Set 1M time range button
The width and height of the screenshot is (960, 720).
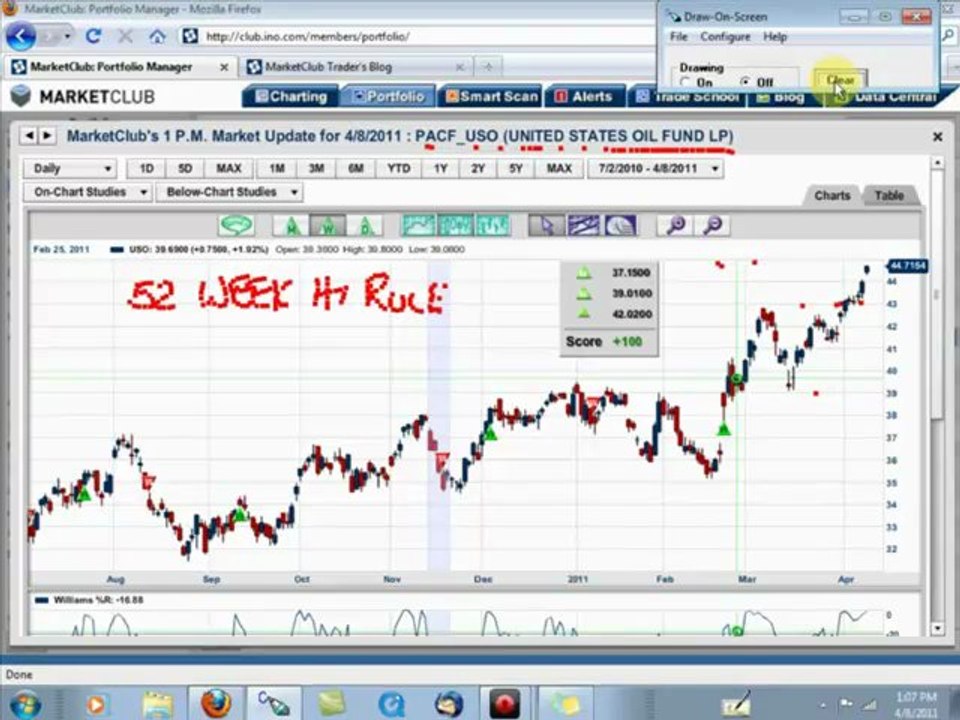277,168
